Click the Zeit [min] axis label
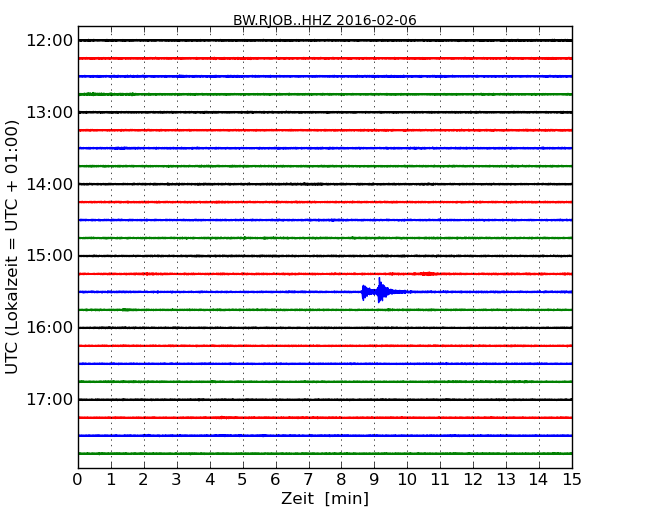 325,498
